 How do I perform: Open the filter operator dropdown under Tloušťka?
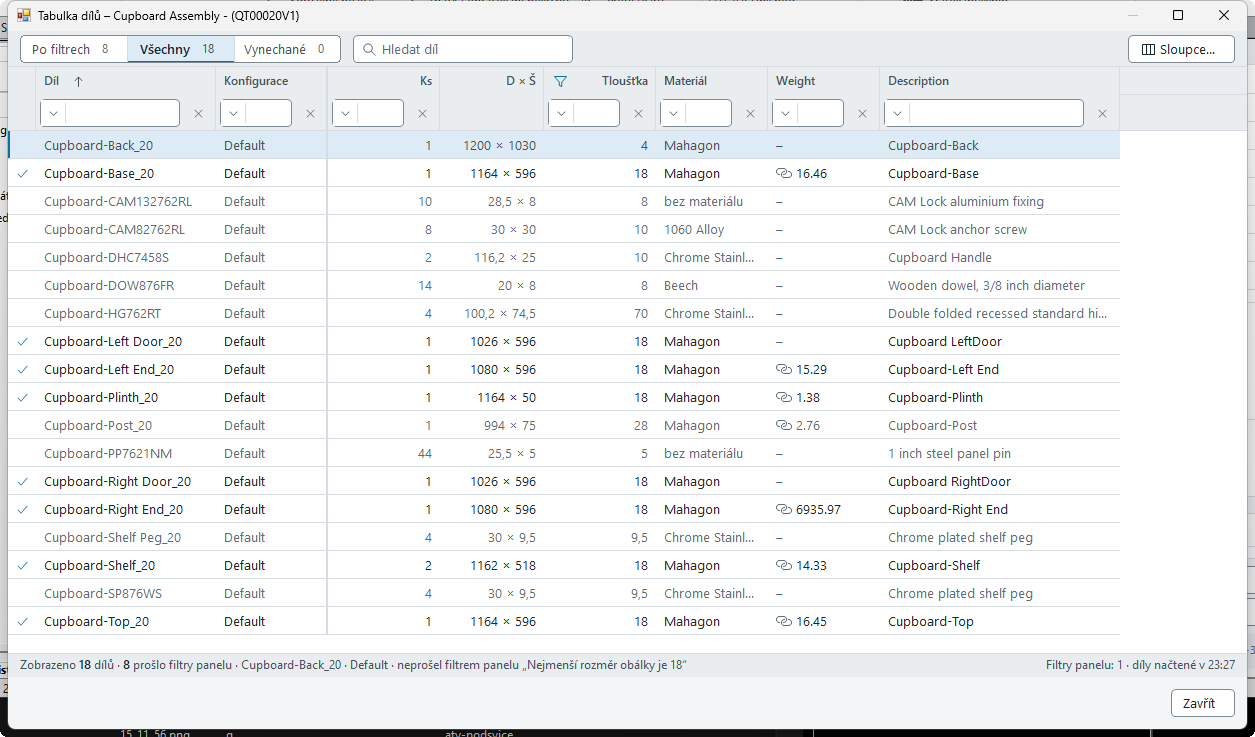tap(561, 113)
